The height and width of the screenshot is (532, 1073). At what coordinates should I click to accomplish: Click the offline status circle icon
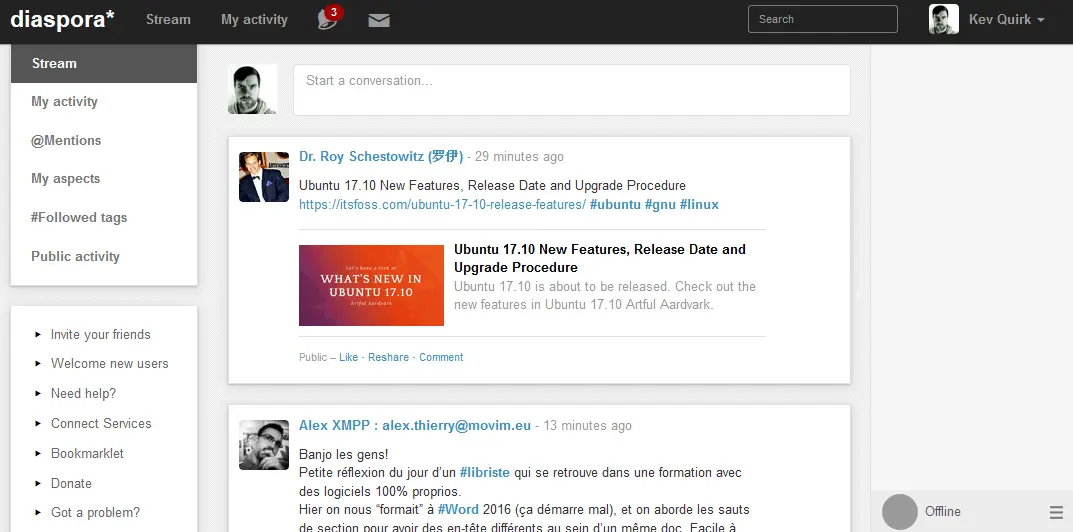coord(900,511)
